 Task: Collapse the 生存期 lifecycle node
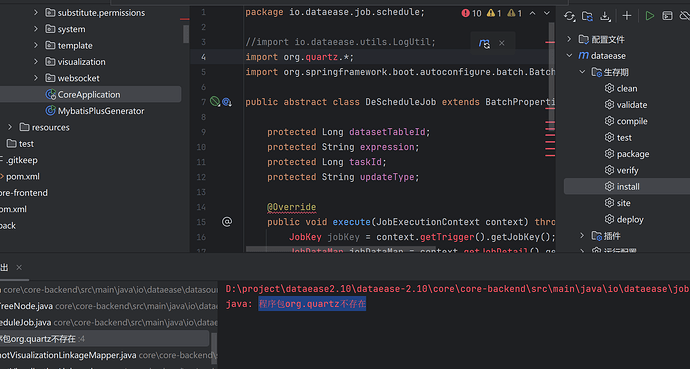pos(582,72)
